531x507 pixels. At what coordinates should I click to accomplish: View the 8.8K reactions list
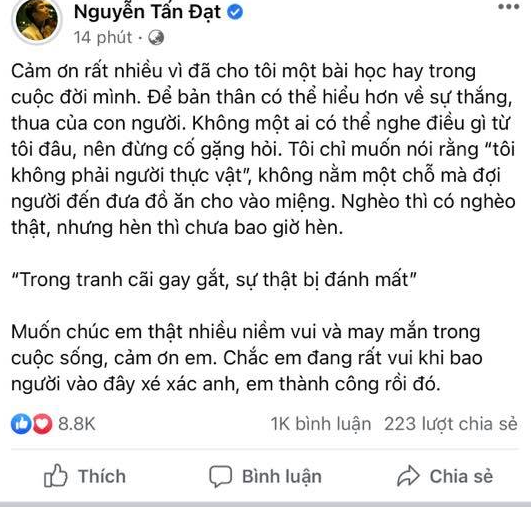pyautogui.click(x=77, y=424)
